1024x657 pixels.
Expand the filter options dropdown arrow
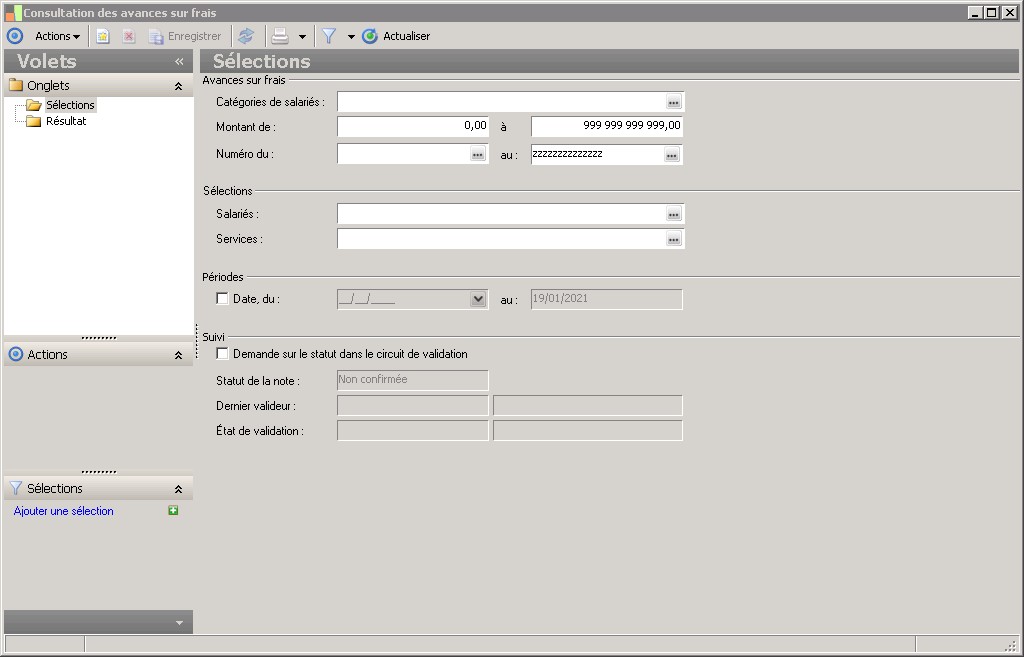pyautogui.click(x=351, y=36)
